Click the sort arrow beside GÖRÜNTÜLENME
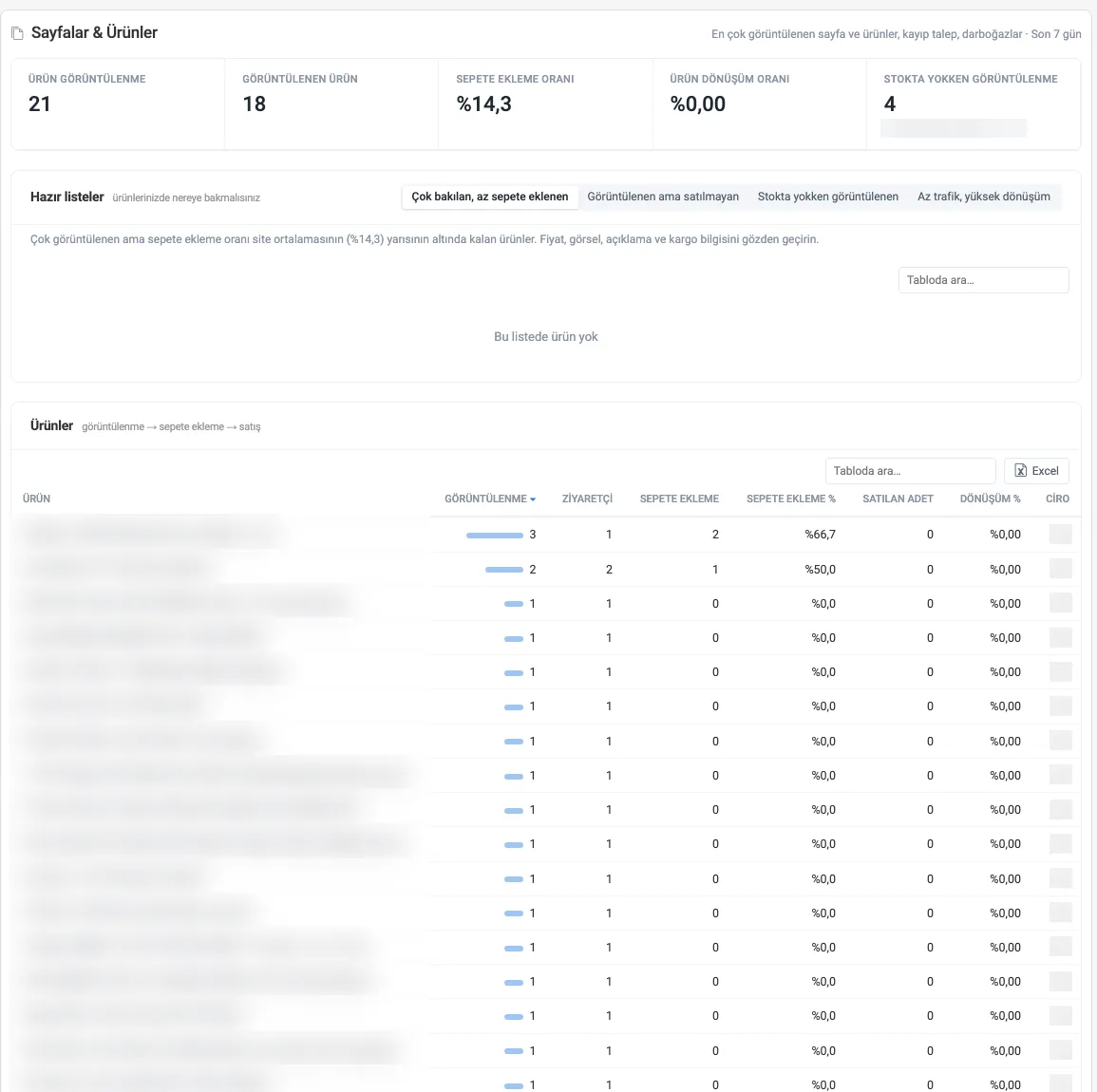The width and height of the screenshot is (1097, 1092). click(533, 499)
